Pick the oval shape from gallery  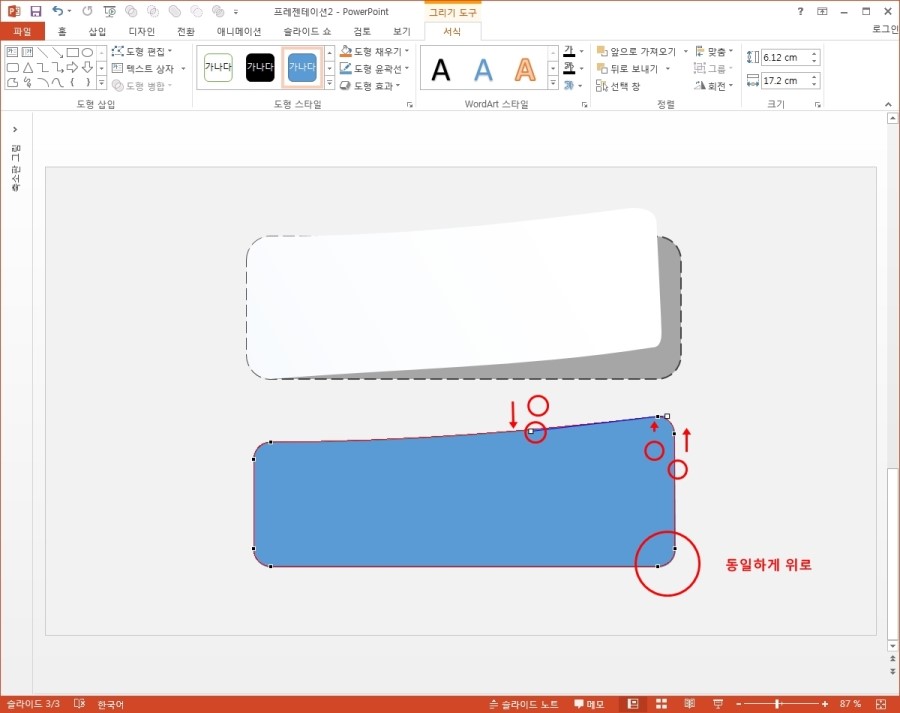[87, 52]
